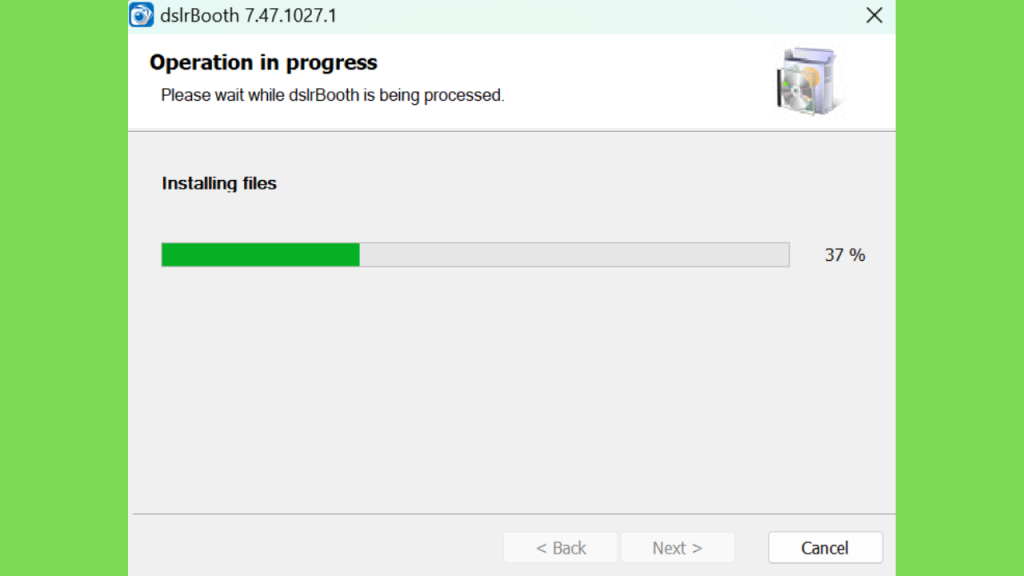1024x576 pixels.
Task: Click the unfilled gray portion of progress bar
Action: [574, 255]
